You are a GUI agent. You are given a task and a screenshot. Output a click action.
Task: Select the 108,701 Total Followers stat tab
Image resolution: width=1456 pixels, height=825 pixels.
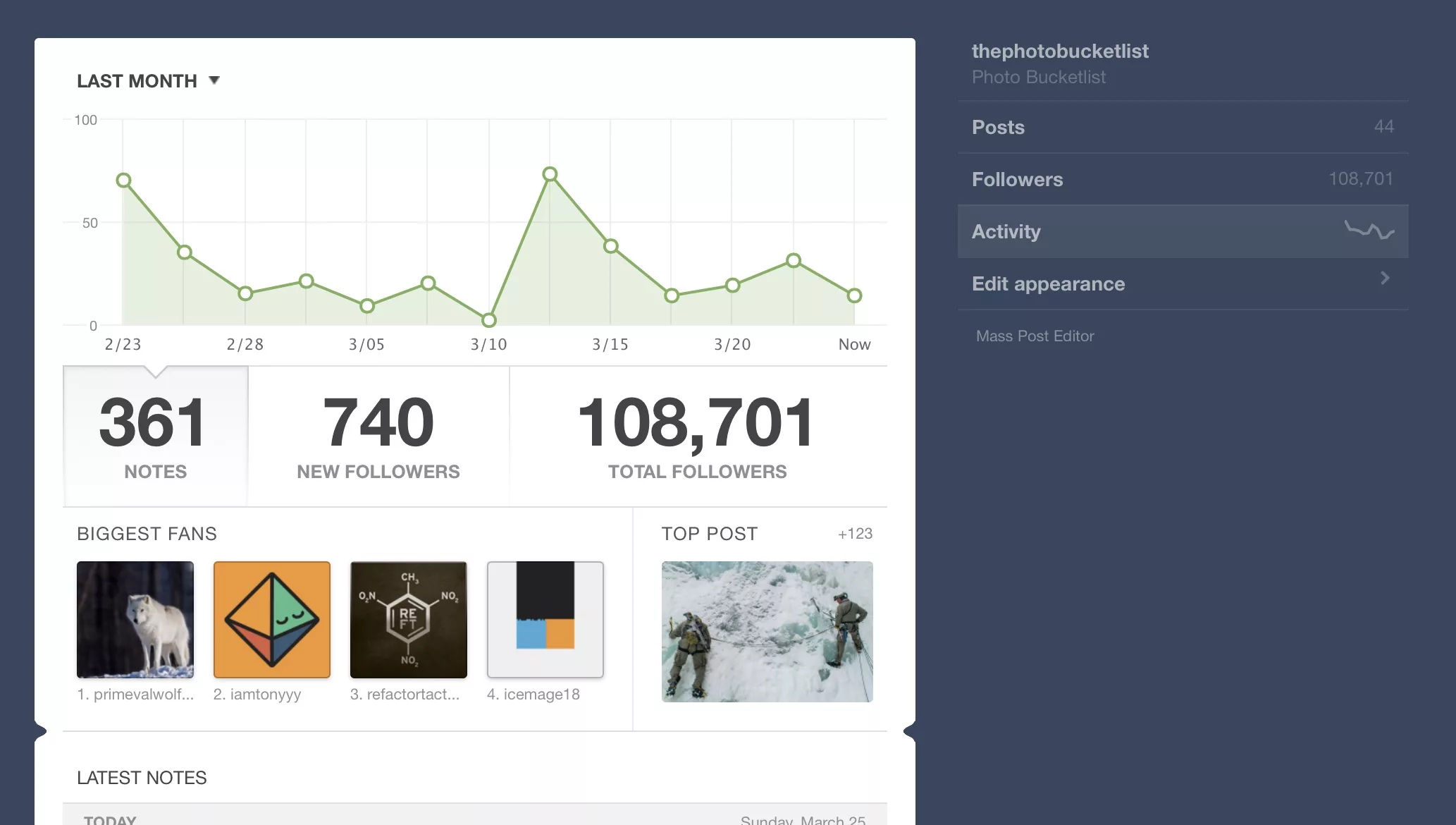tap(697, 436)
